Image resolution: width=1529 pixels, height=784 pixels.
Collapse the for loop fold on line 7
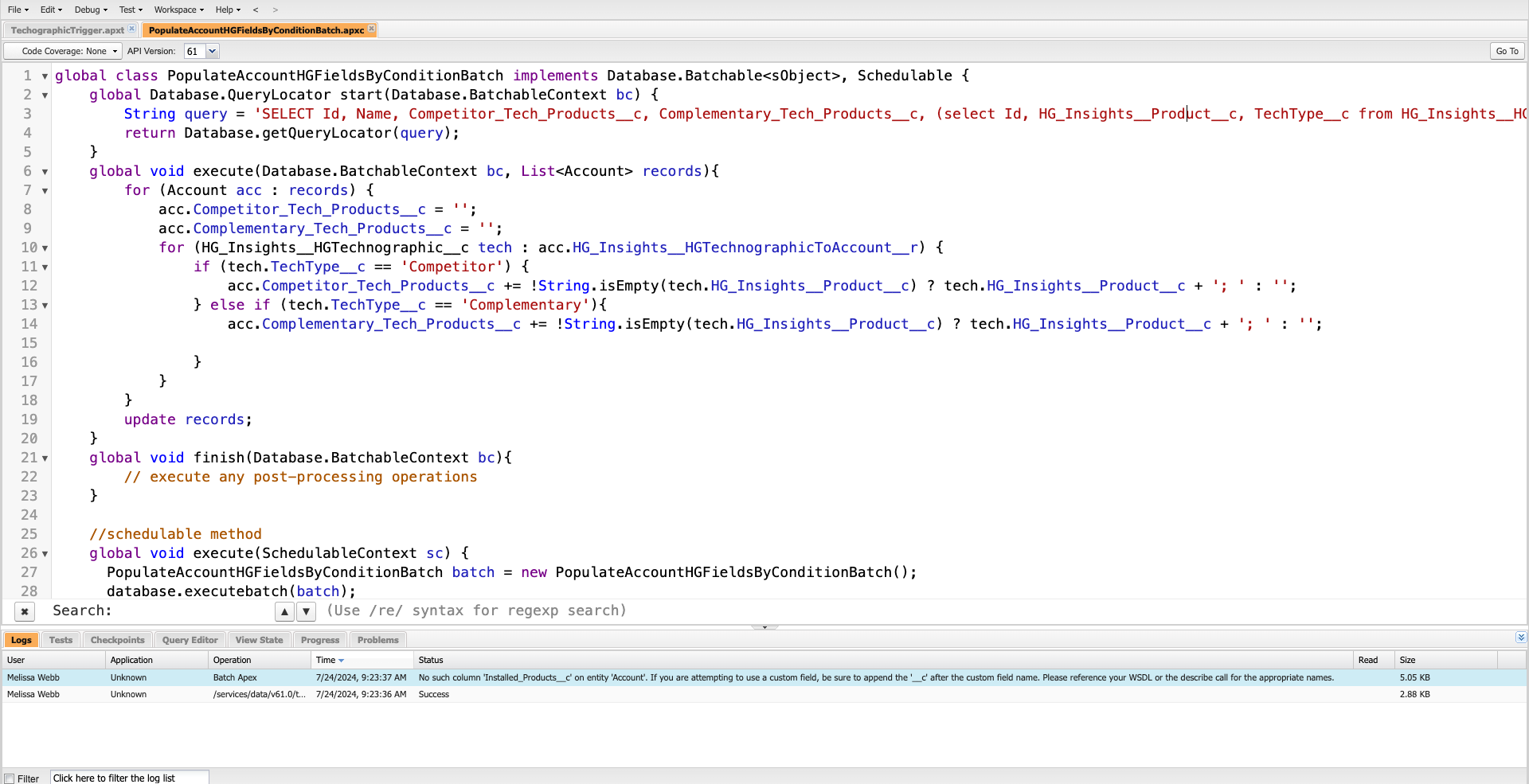[x=45, y=191]
